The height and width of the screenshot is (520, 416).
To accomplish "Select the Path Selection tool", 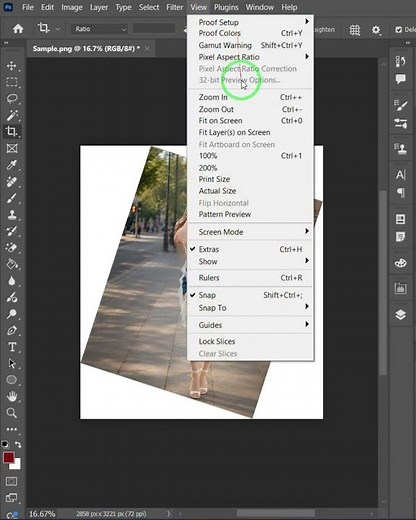I will [12, 363].
